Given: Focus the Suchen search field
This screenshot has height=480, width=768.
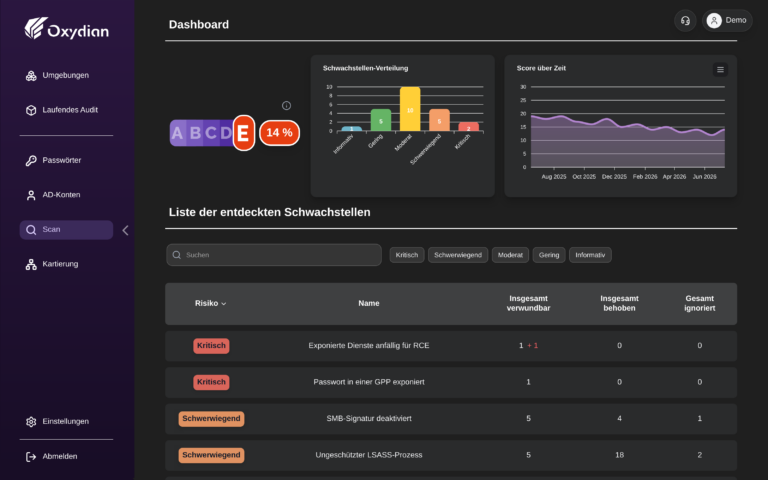Looking at the screenshot, I should point(274,255).
